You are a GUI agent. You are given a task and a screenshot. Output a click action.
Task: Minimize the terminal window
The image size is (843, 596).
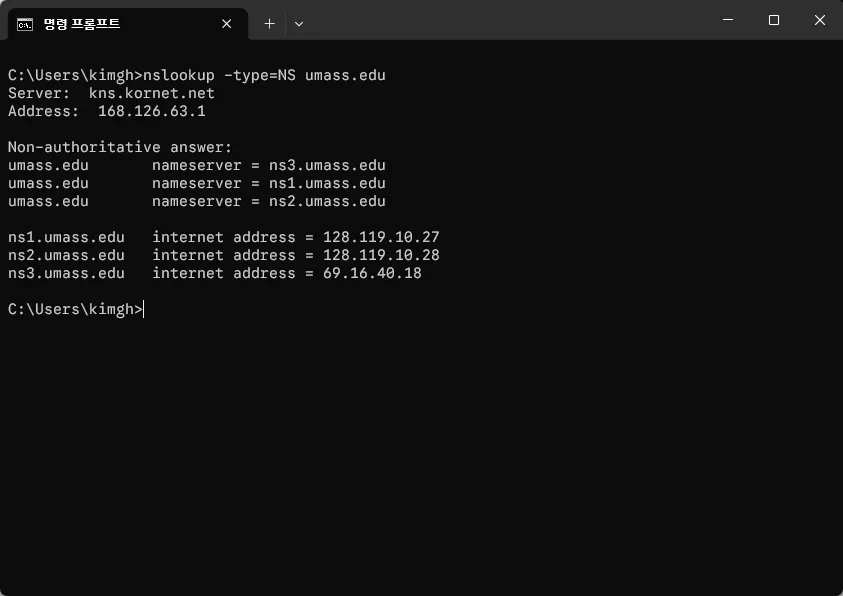pyautogui.click(x=728, y=20)
